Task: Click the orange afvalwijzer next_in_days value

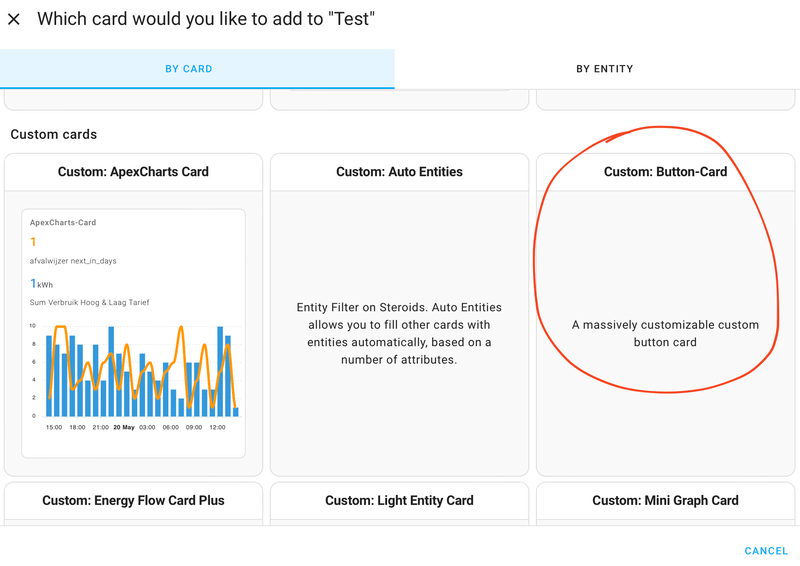Action: 33,242
